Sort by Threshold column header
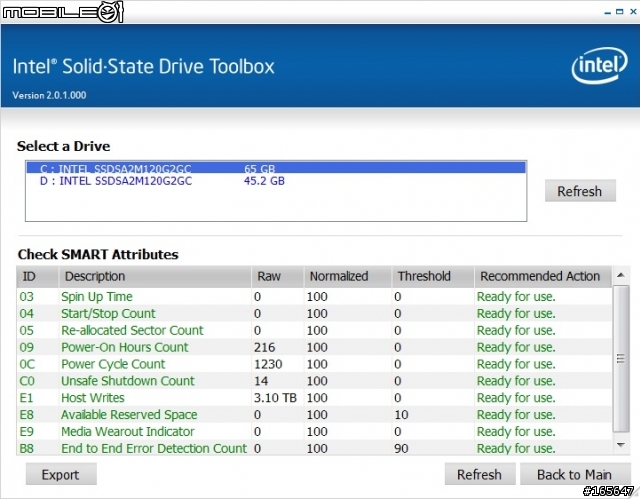The height and width of the screenshot is (499, 640). [431, 277]
